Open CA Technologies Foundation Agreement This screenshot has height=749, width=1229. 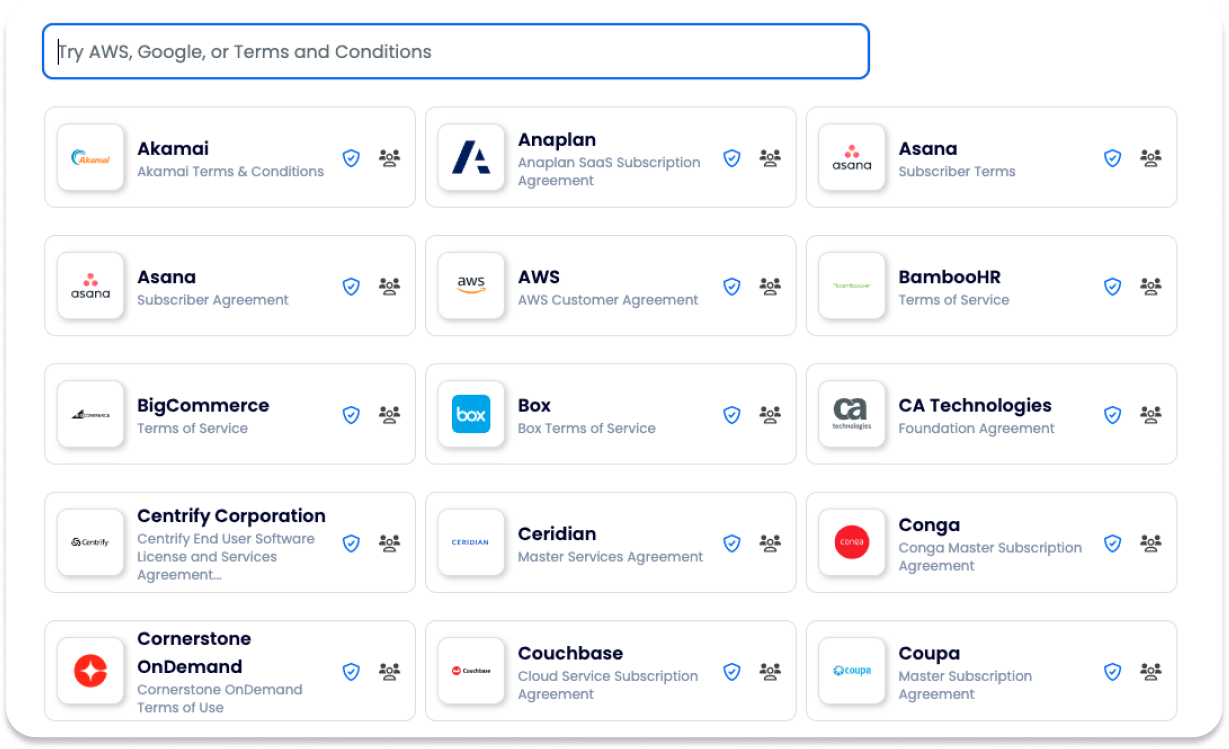[977, 428]
